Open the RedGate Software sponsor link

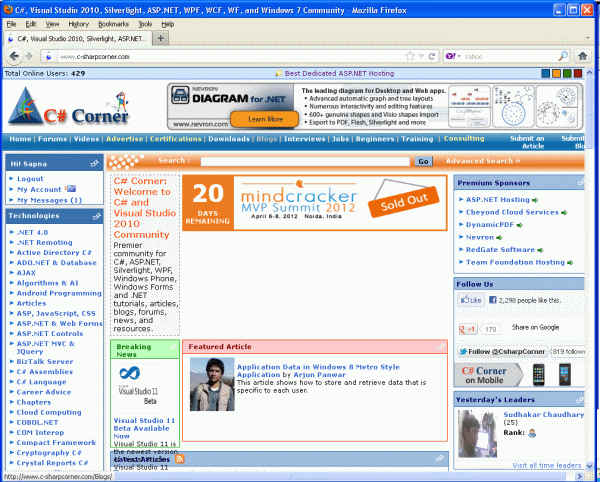coord(500,250)
